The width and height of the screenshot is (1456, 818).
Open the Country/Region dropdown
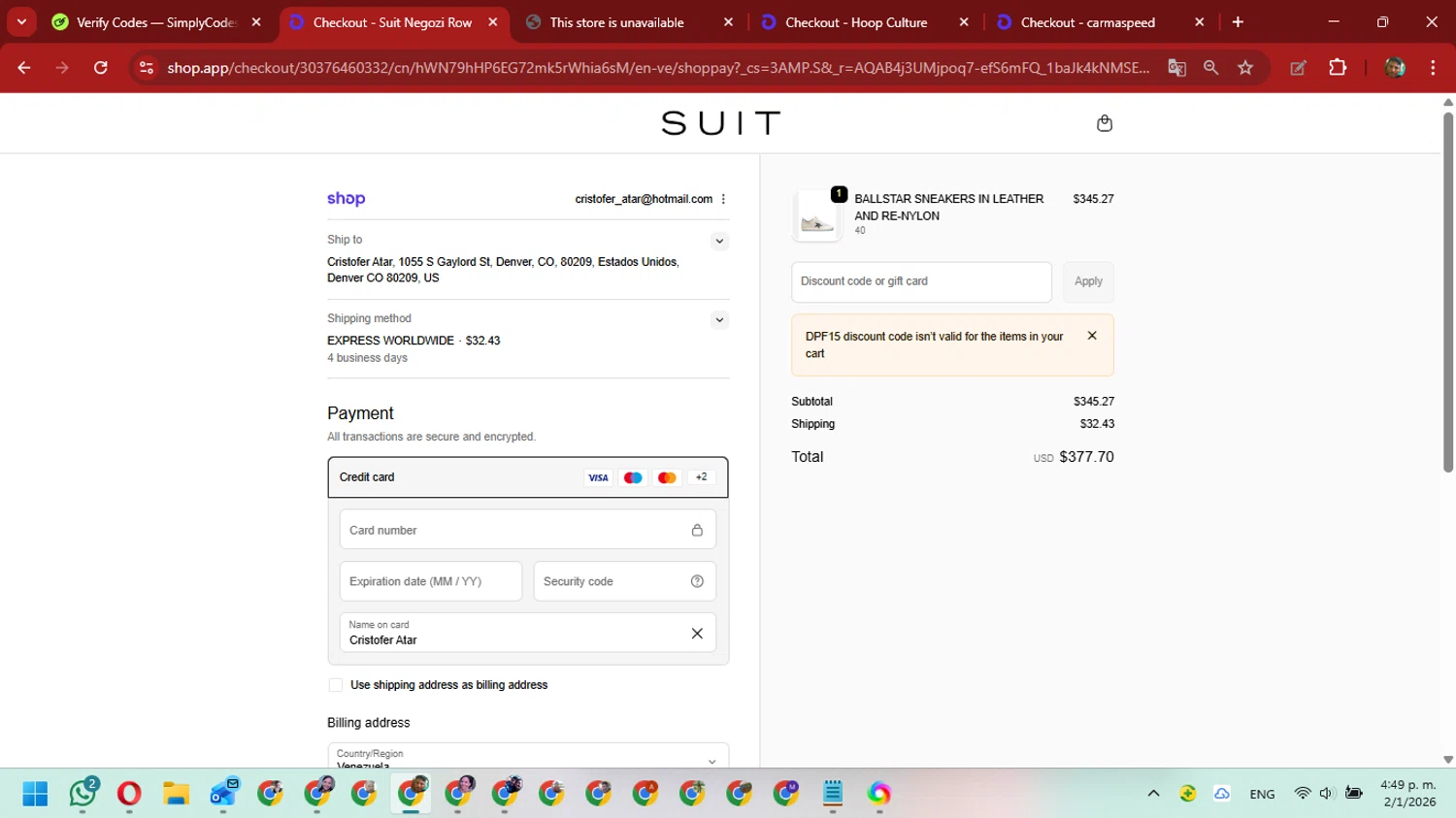tap(528, 756)
